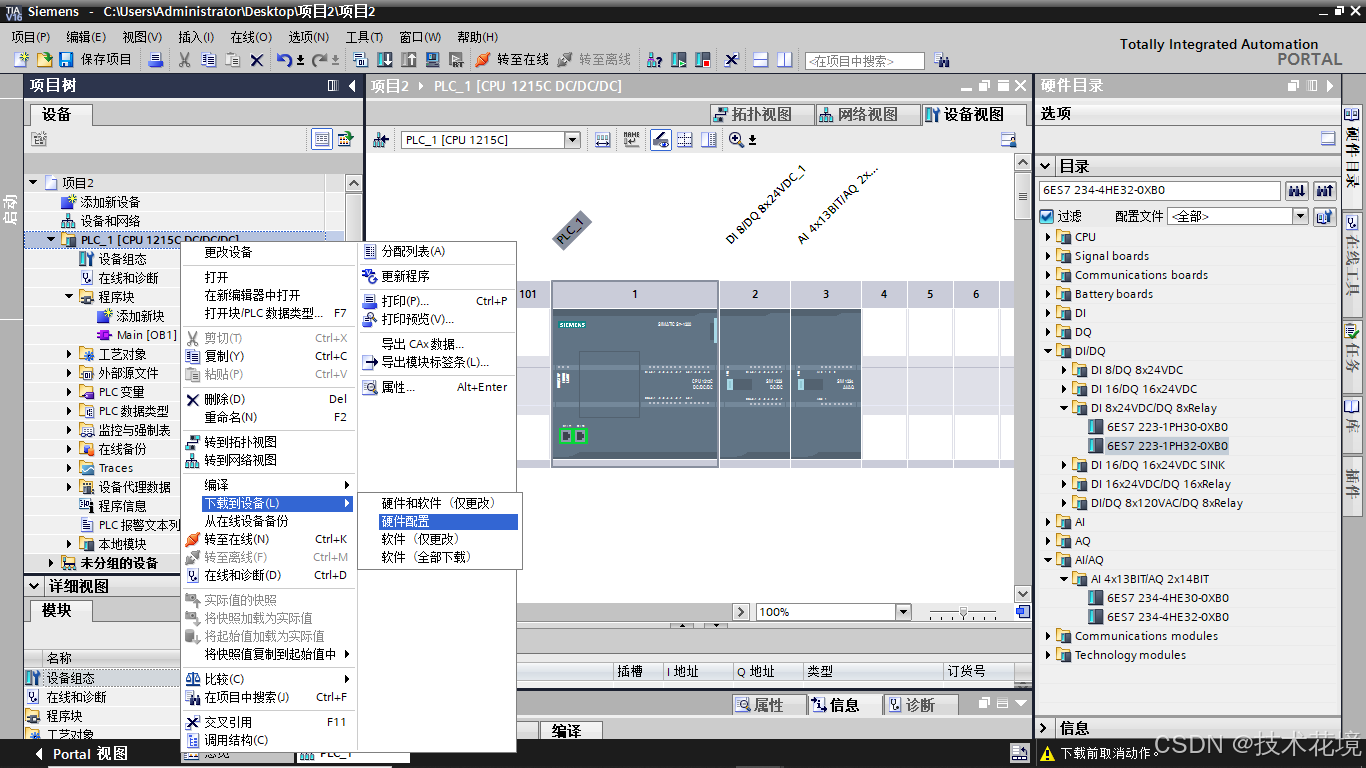Open the 100% zoom dropdown
The image size is (1366, 768).
[903, 612]
